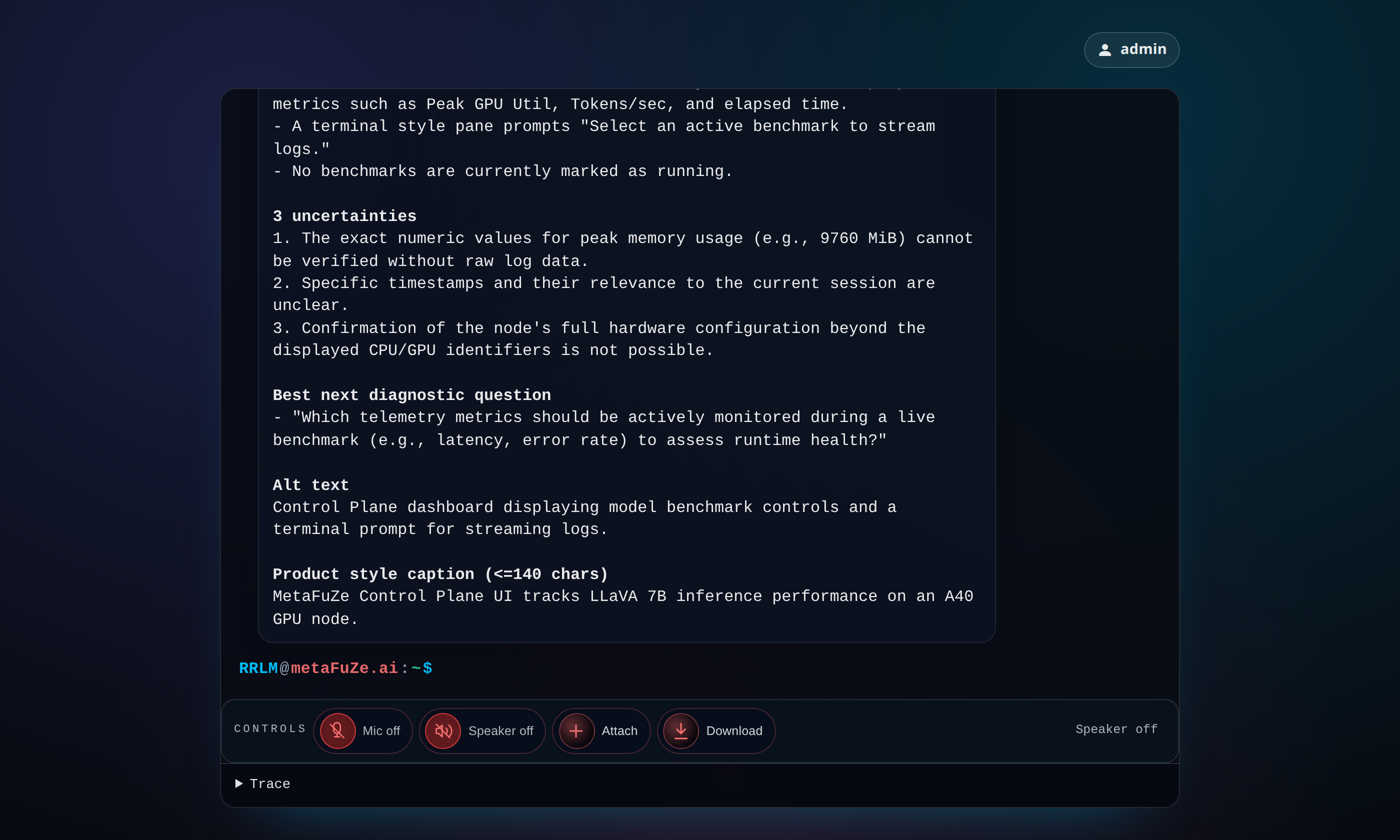Click the muted speaker icon
Viewport: 1400px width, 840px height.
(442, 731)
